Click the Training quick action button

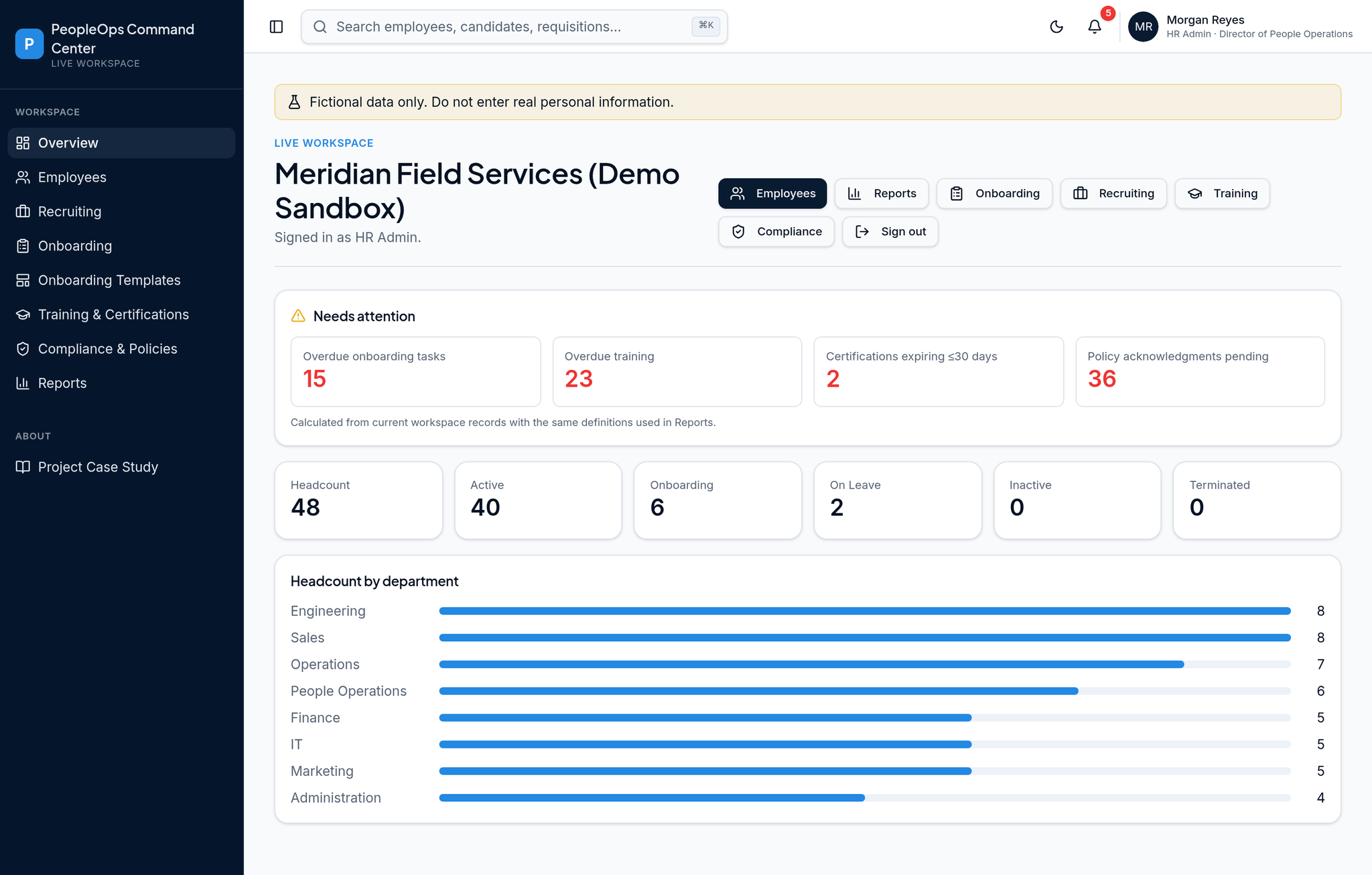point(1222,194)
